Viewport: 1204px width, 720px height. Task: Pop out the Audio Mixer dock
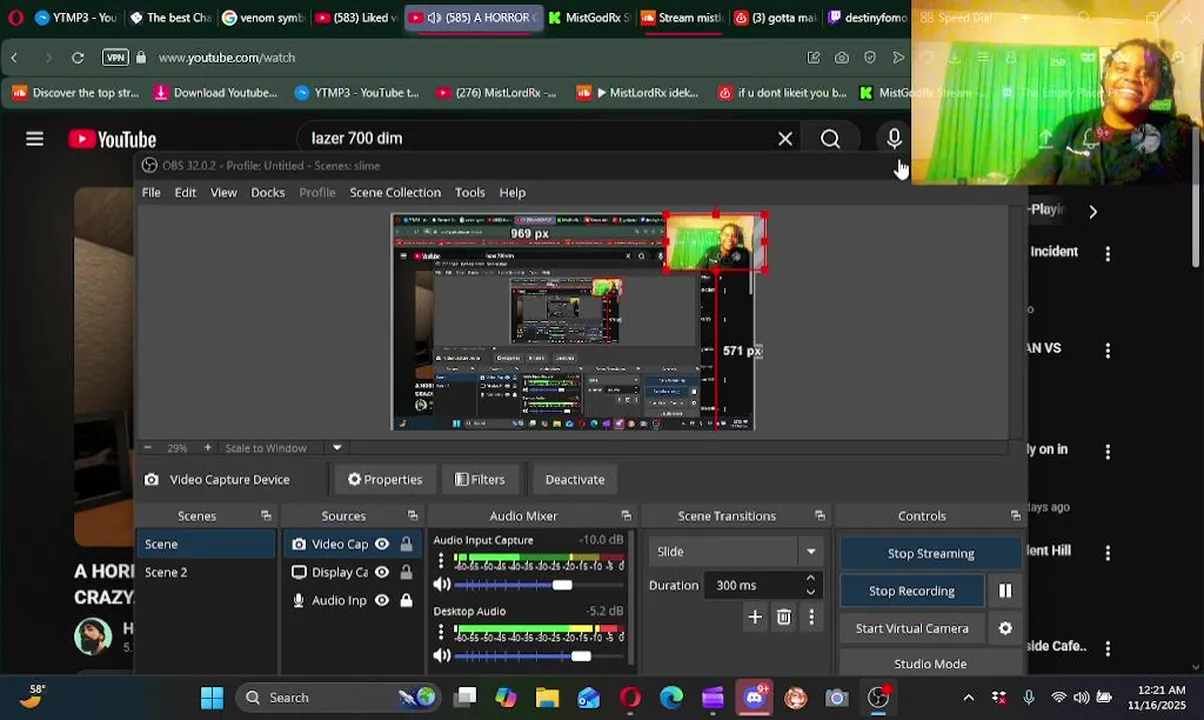626,516
